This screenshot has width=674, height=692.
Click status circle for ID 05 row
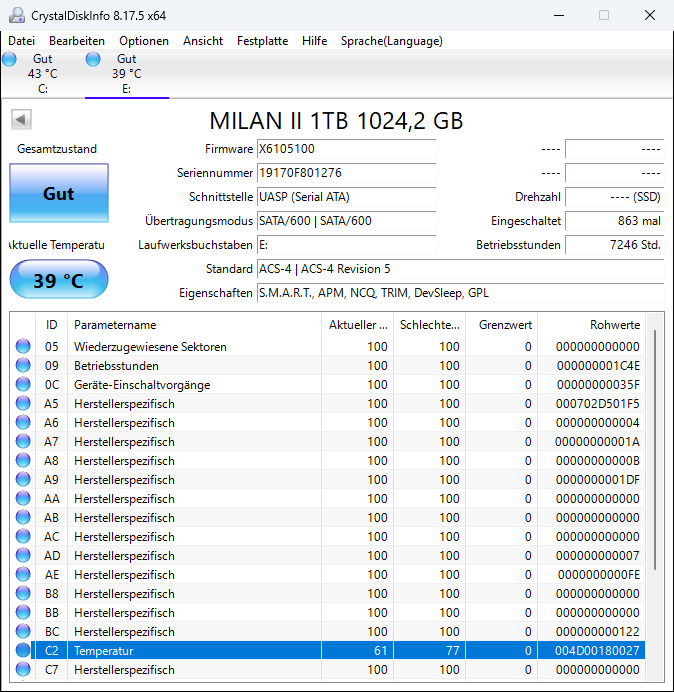tap(23, 346)
